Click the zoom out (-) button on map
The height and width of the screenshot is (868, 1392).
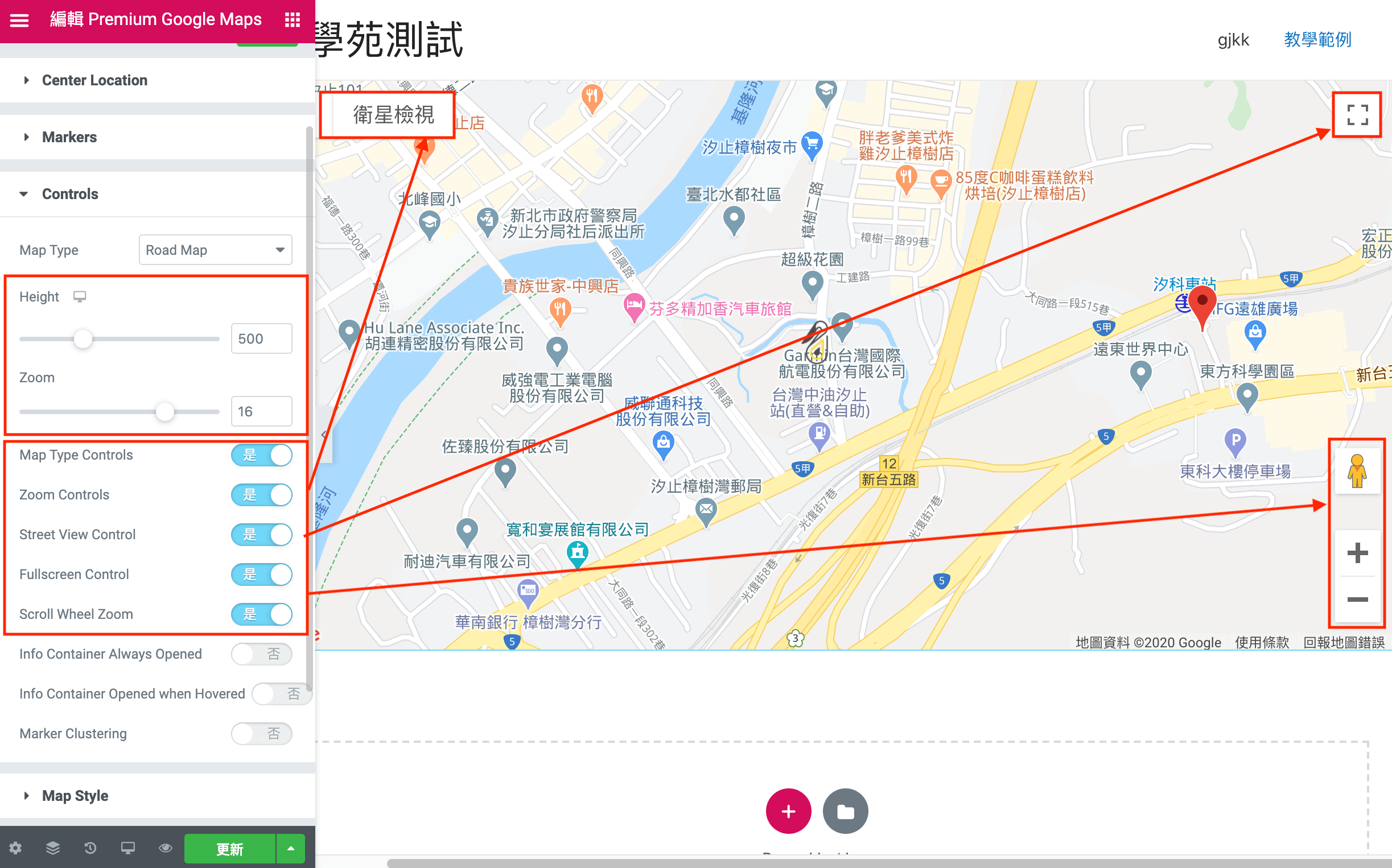click(1357, 599)
